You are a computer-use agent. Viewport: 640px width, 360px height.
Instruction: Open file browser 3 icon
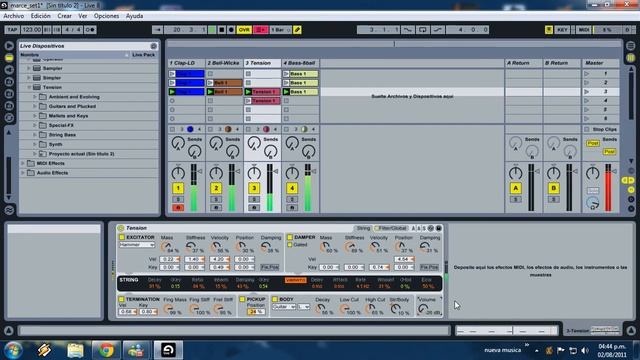[9, 106]
